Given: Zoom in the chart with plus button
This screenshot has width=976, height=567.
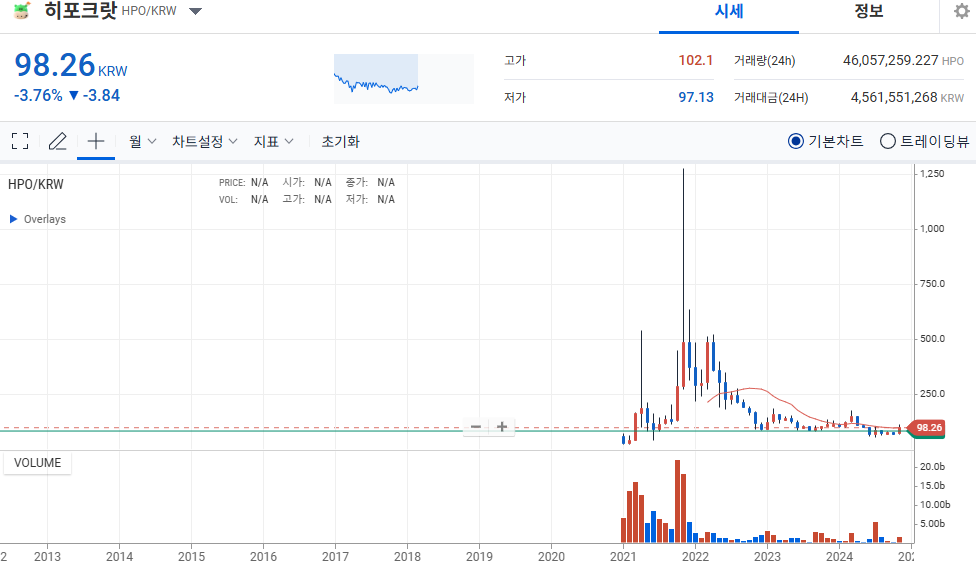Looking at the screenshot, I should [x=502, y=427].
